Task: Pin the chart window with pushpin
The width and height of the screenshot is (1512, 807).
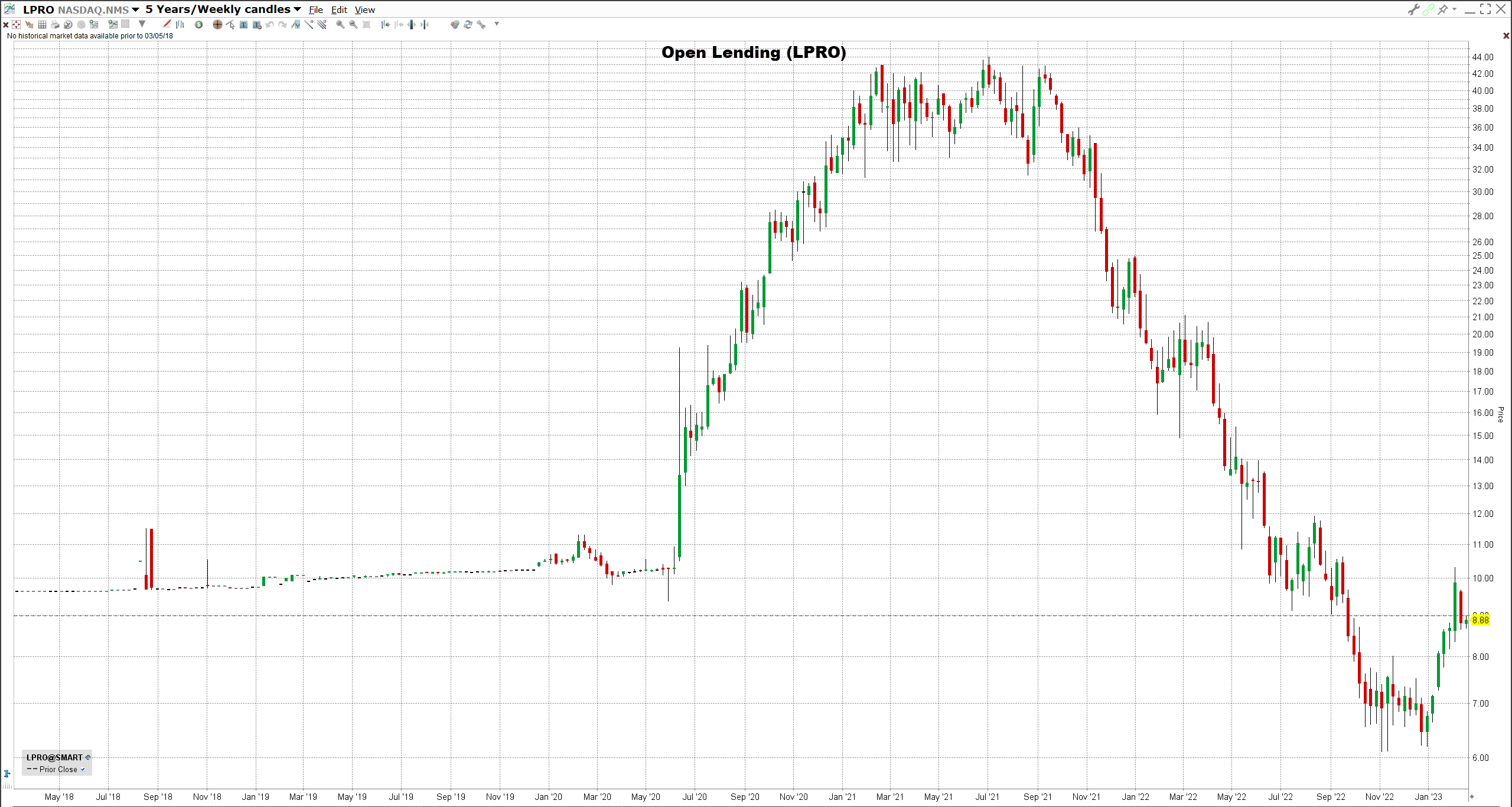Action: point(1443,9)
